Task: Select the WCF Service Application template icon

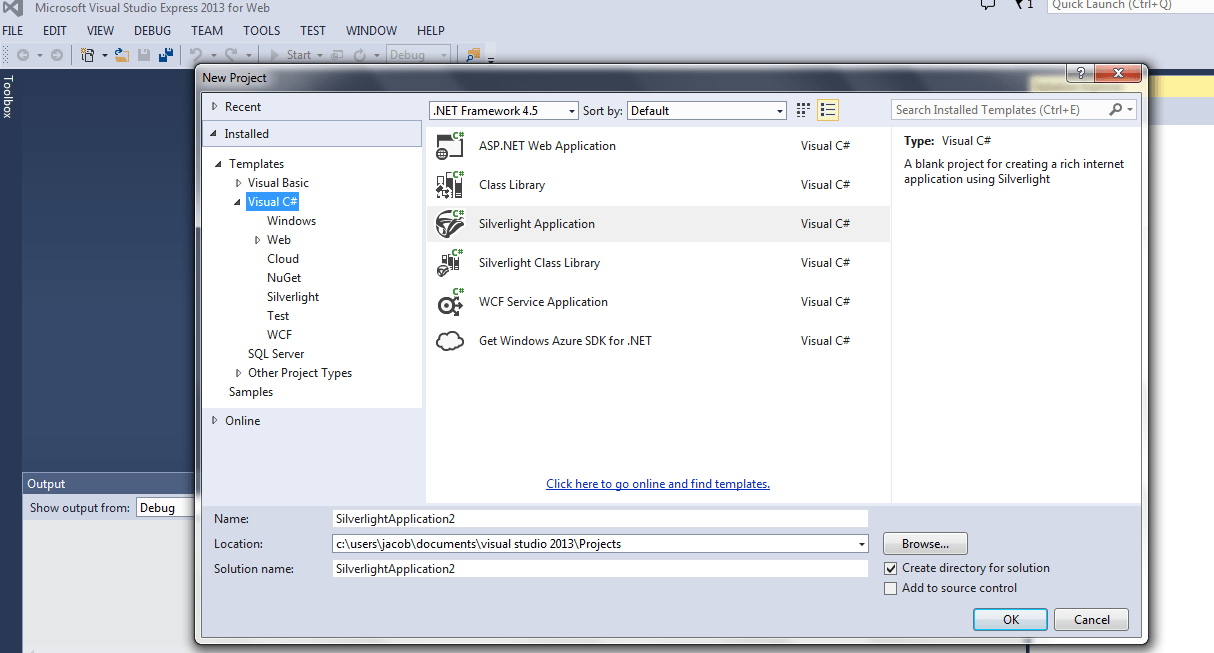Action: tap(450, 302)
